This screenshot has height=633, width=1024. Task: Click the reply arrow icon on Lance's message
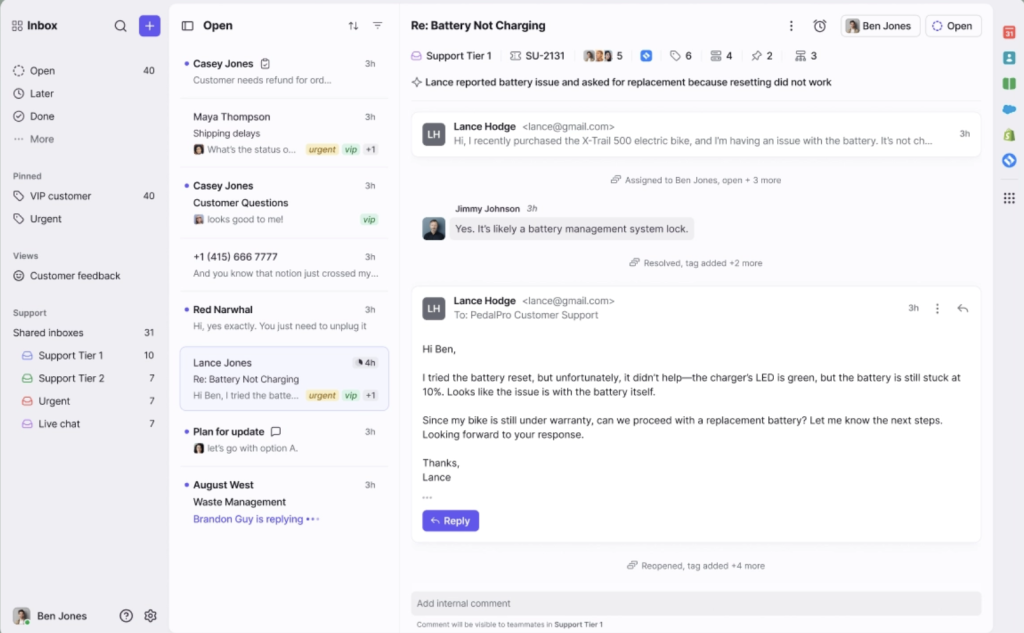click(962, 309)
